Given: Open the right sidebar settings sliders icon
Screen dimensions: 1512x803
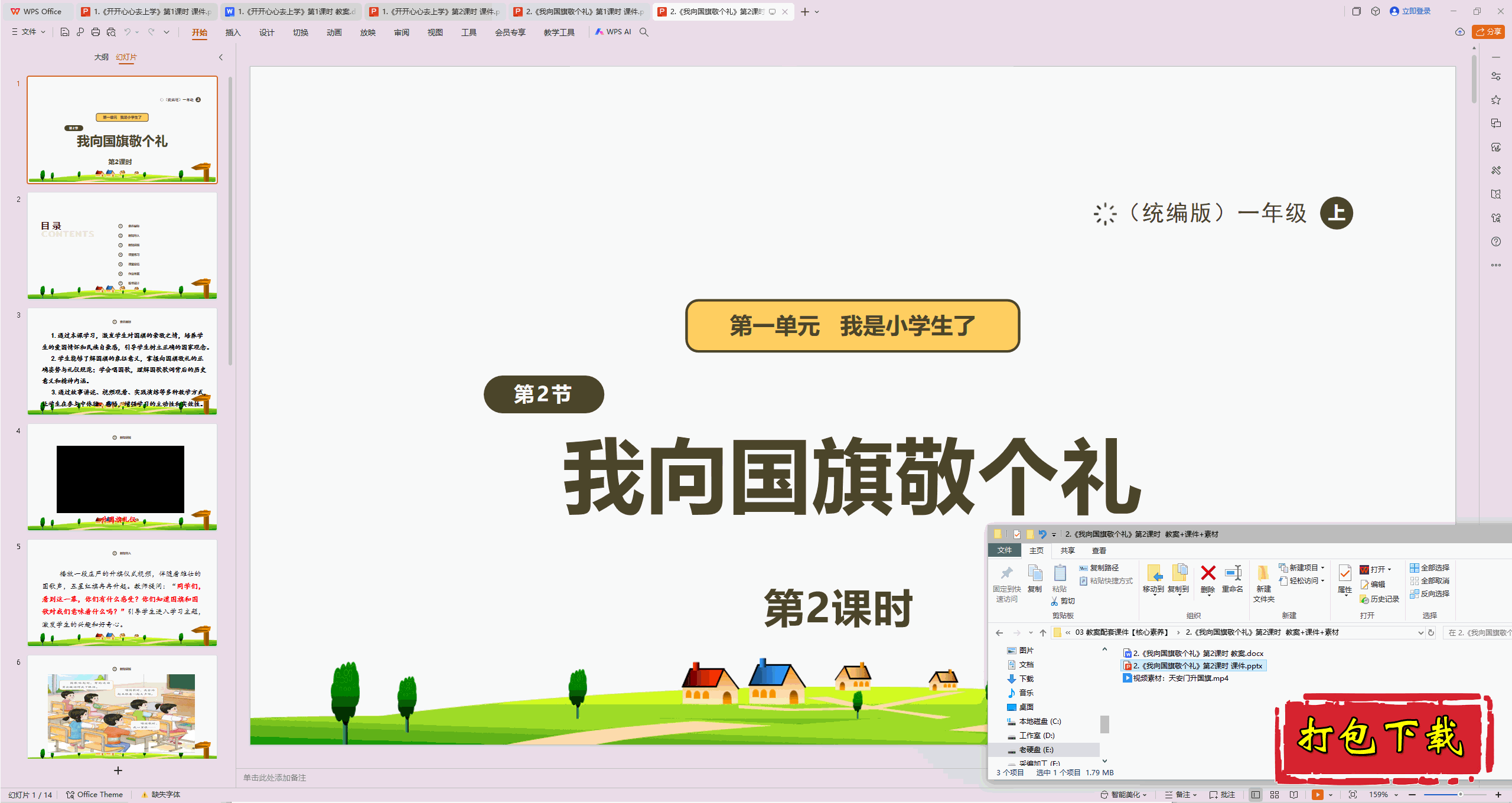Looking at the screenshot, I should pos(1496,76).
